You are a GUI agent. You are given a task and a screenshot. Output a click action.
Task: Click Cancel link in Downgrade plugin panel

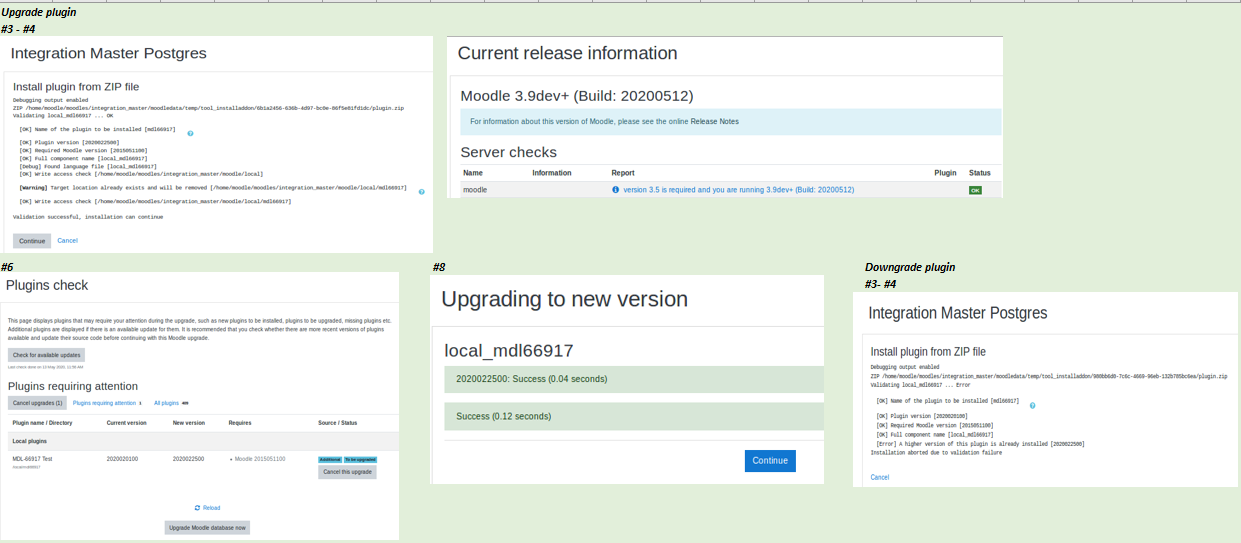pyautogui.click(x=880, y=477)
